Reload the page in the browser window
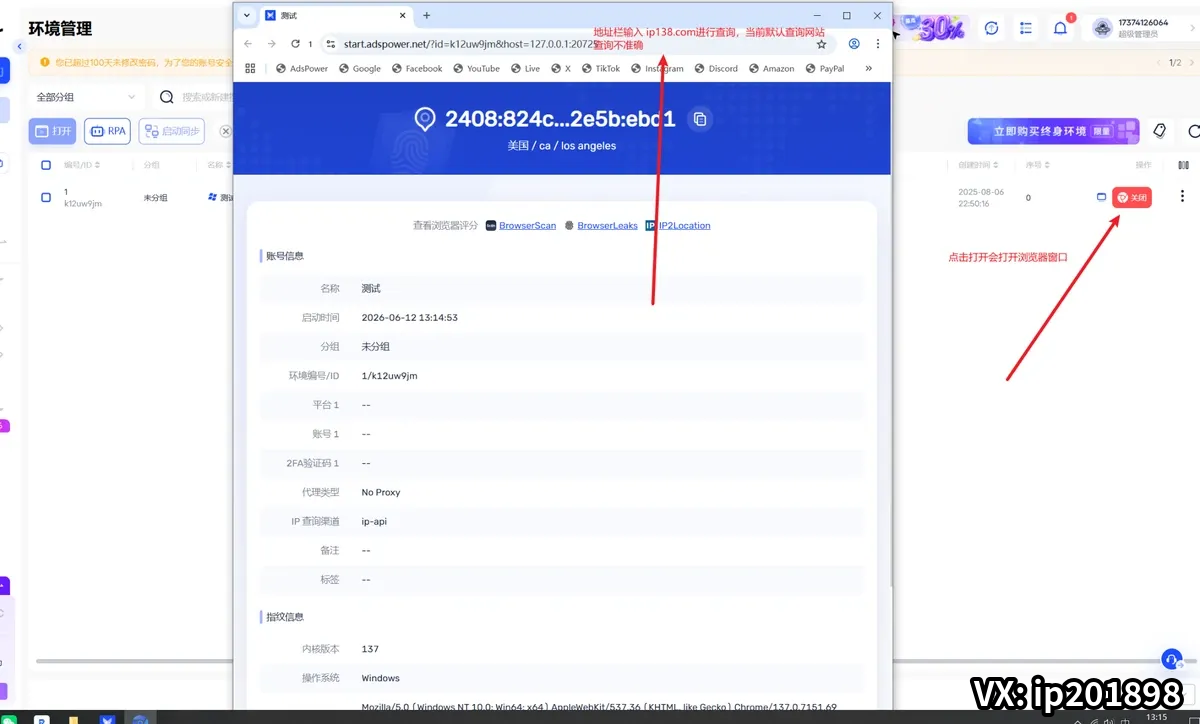 (x=296, y=44)
